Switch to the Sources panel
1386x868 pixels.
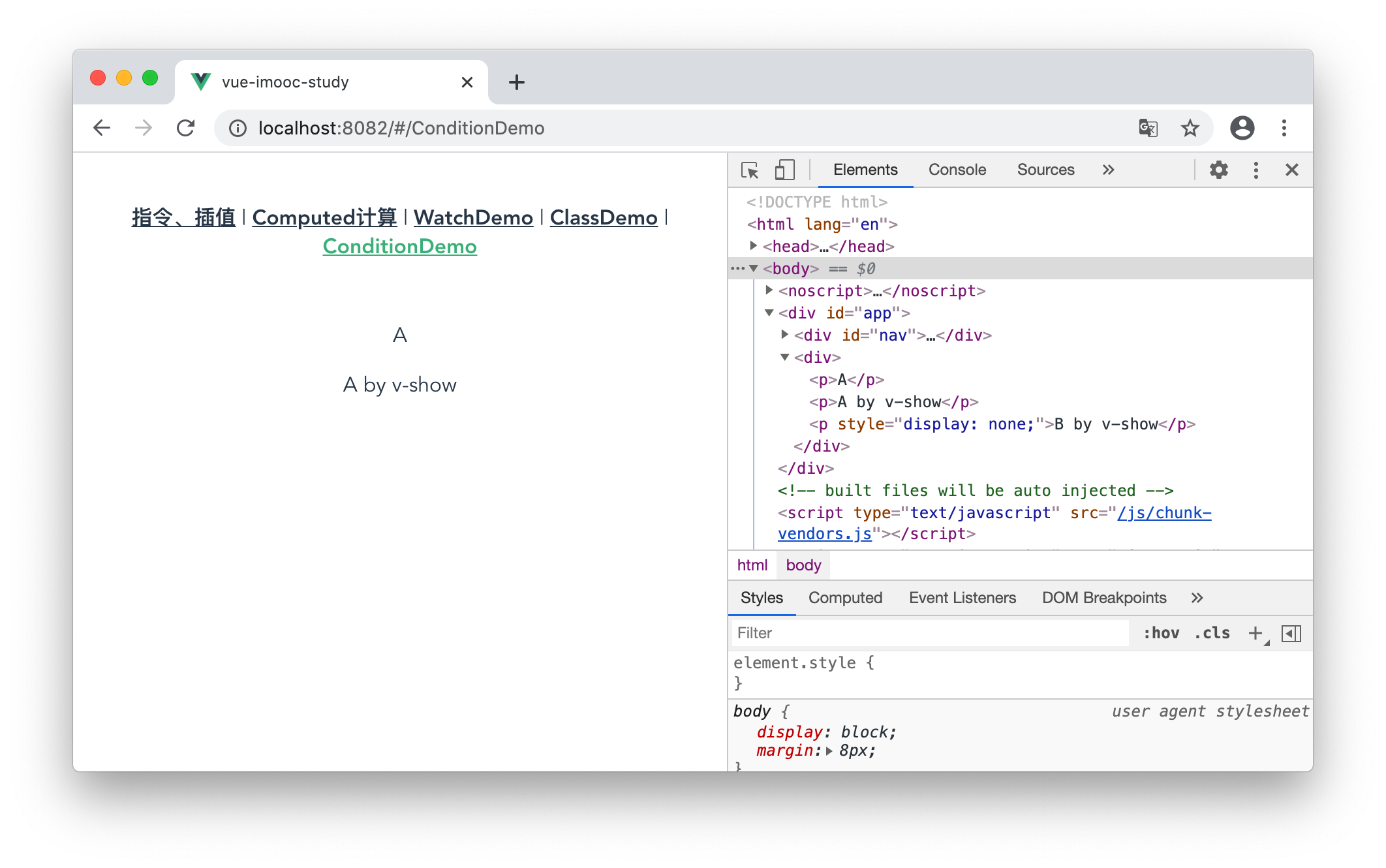(1045, 170)
